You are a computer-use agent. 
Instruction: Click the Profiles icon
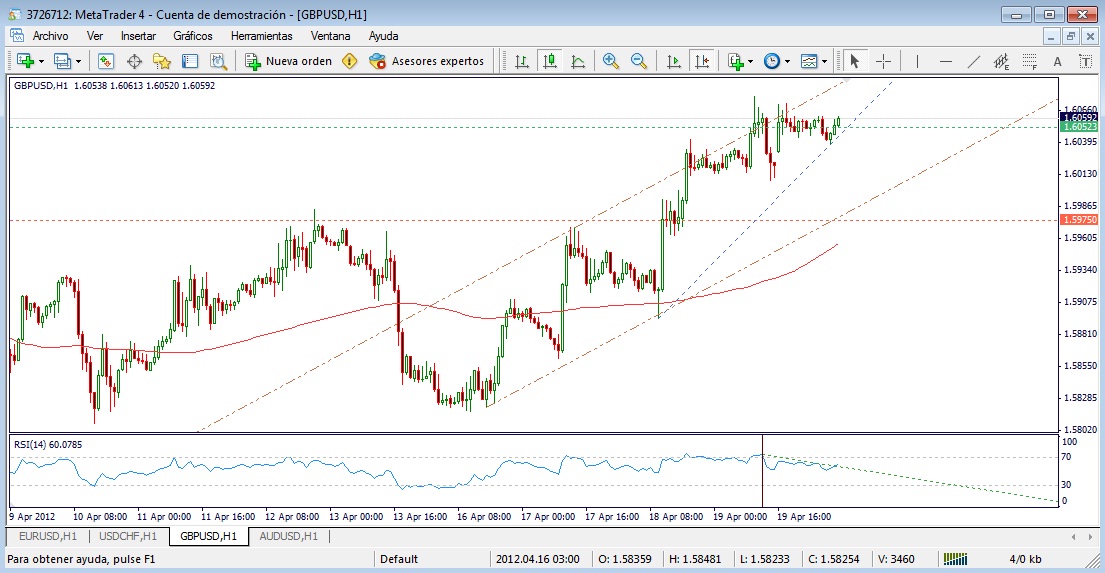pyautogui.click(x=62, y=61)
